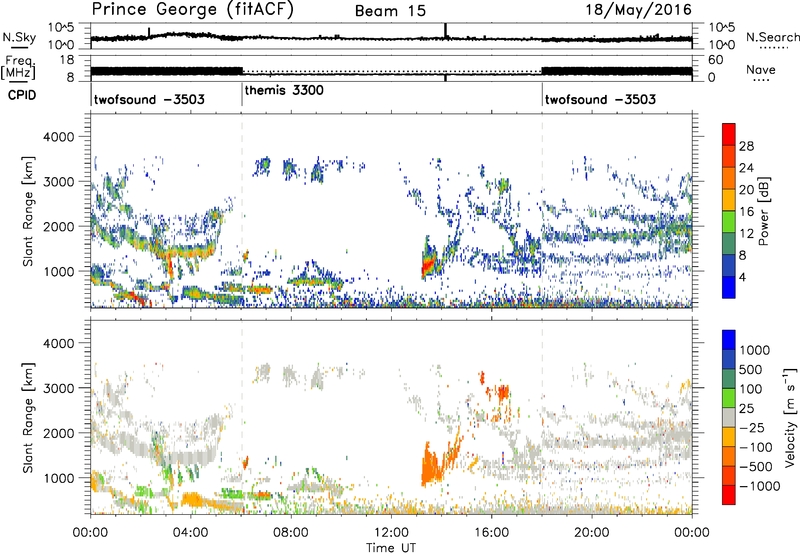The width and height of the screenshot is (800, 554).
Task: Click the "08:00" time axis tick label
Action: [x=290, y=533]
